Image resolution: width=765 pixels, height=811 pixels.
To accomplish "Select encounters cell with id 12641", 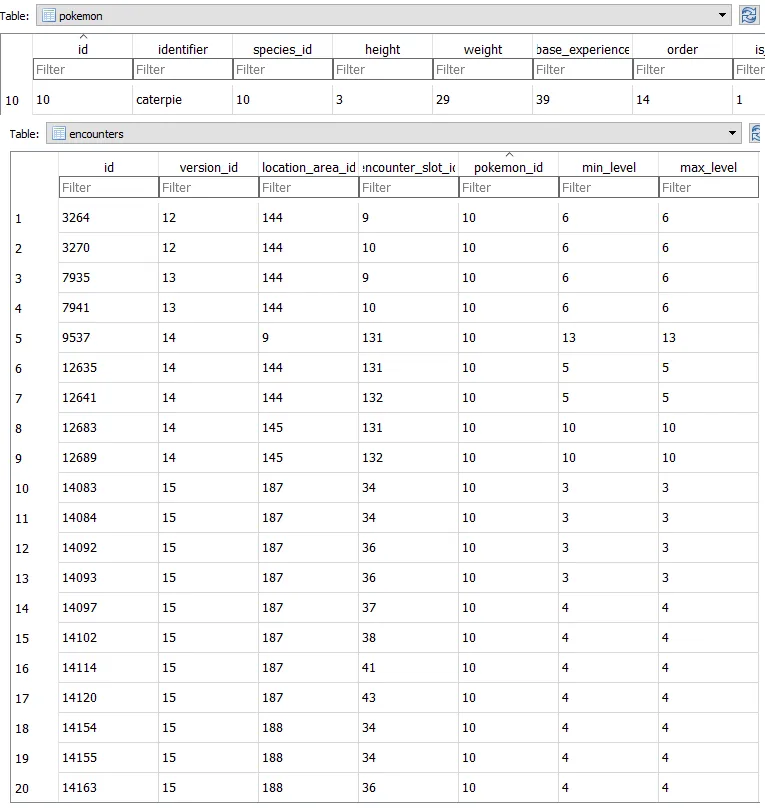I will point(109,398).
